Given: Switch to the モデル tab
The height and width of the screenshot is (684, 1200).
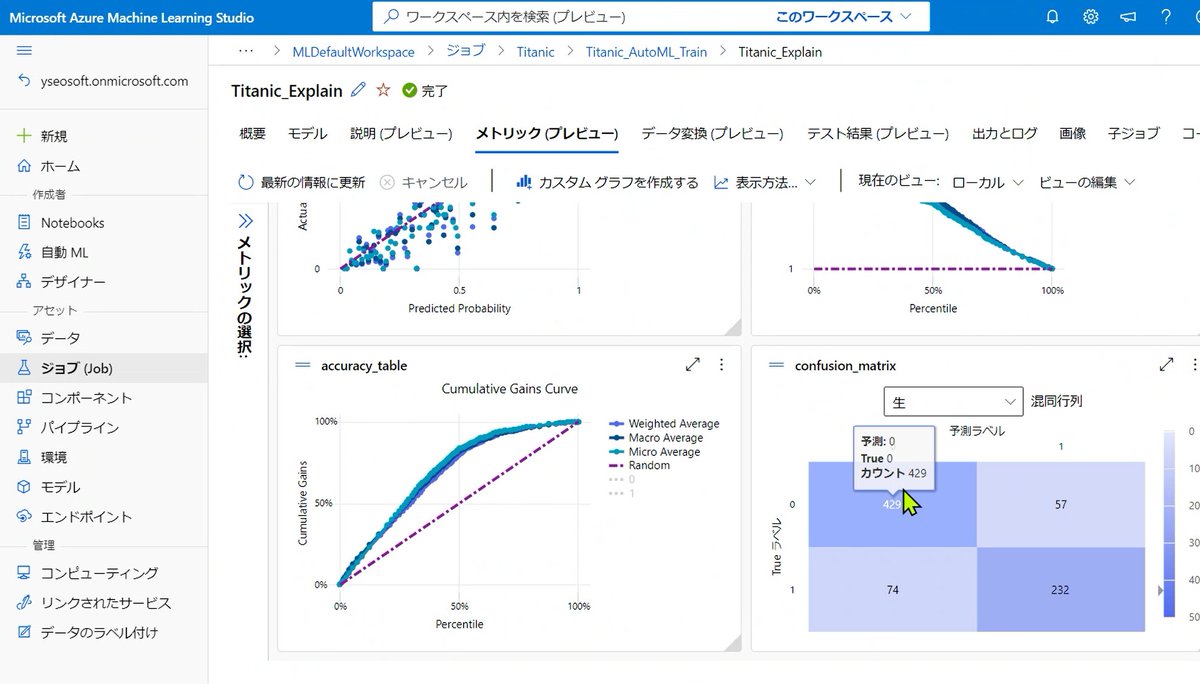Looking at the screenshot, I should point(308,134).
